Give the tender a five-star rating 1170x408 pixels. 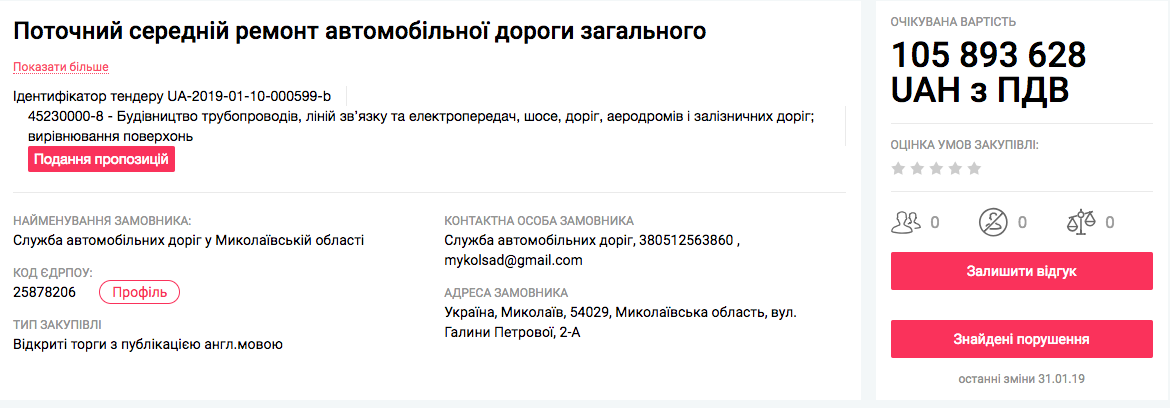[x=974, y=168]
